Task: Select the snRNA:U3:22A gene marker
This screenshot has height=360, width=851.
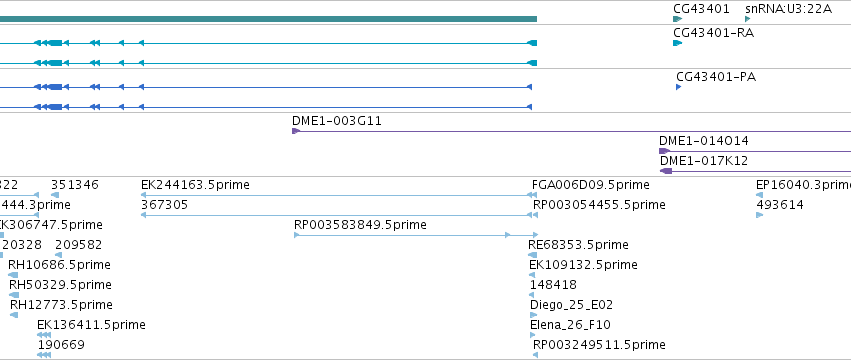Action: tap(748, 19)
